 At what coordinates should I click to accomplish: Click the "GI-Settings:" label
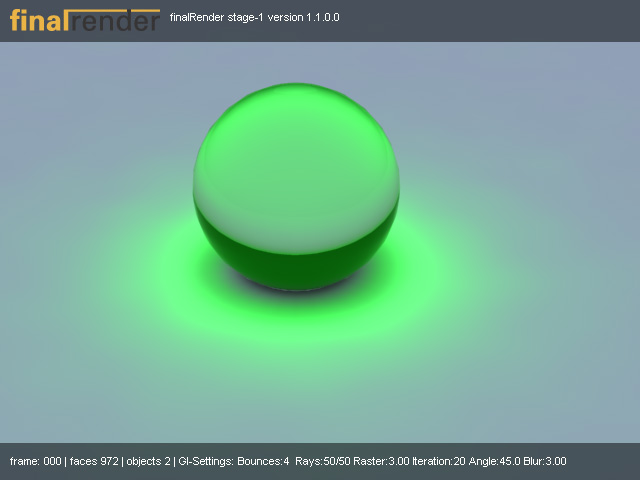pos(206,461)
